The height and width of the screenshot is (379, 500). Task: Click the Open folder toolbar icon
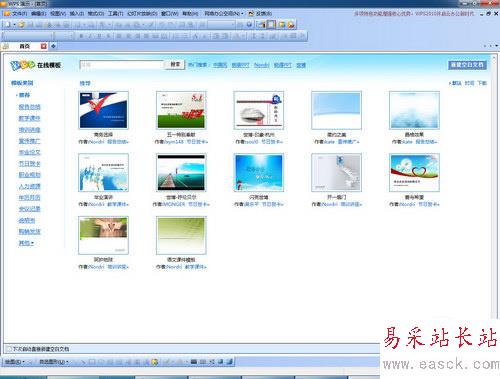click(x=21, y=24)
